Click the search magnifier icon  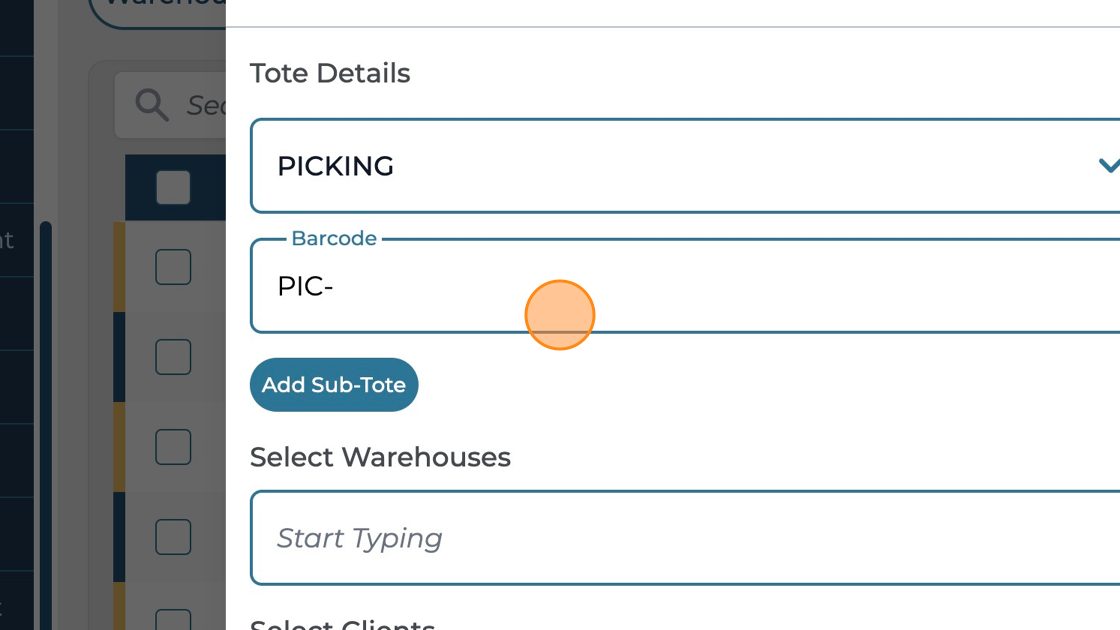pos(152,104)
